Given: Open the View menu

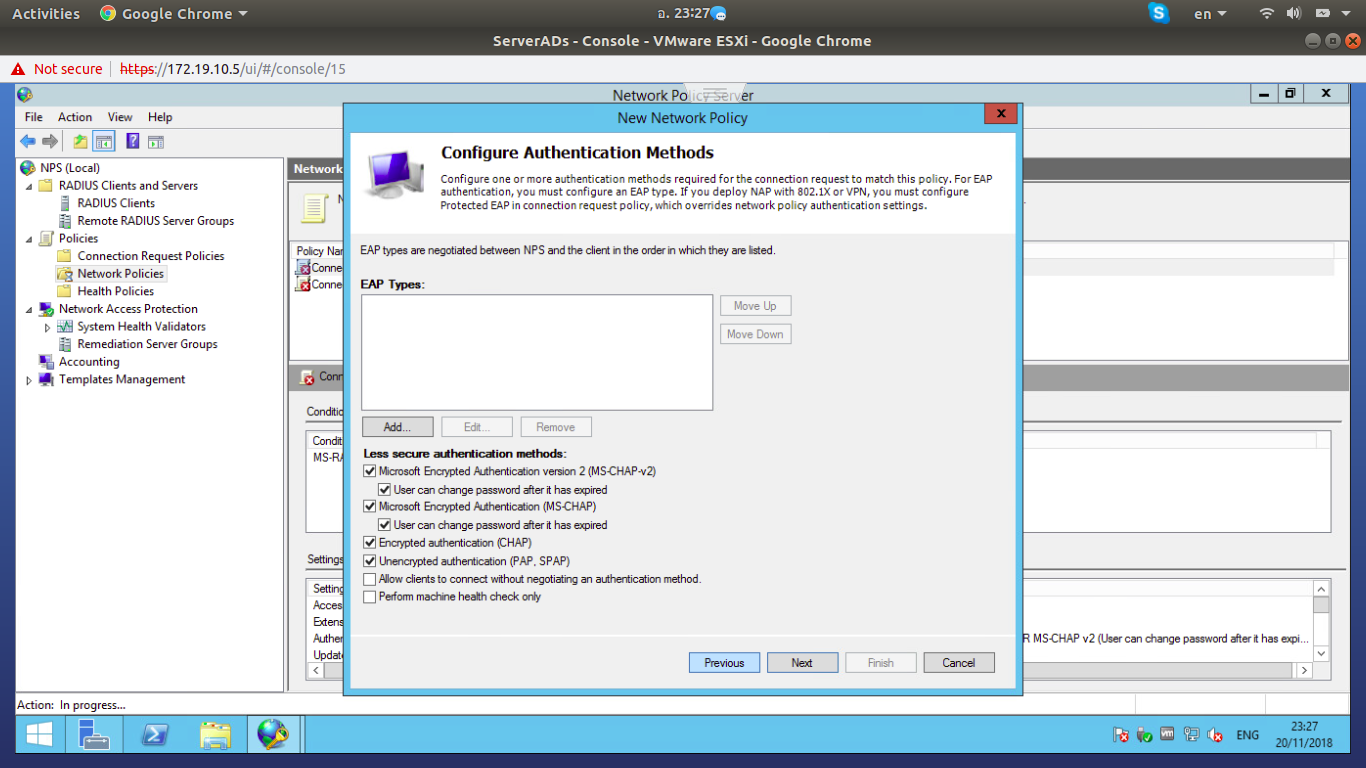Looking at the screenshot, I should tap(120, 117).
